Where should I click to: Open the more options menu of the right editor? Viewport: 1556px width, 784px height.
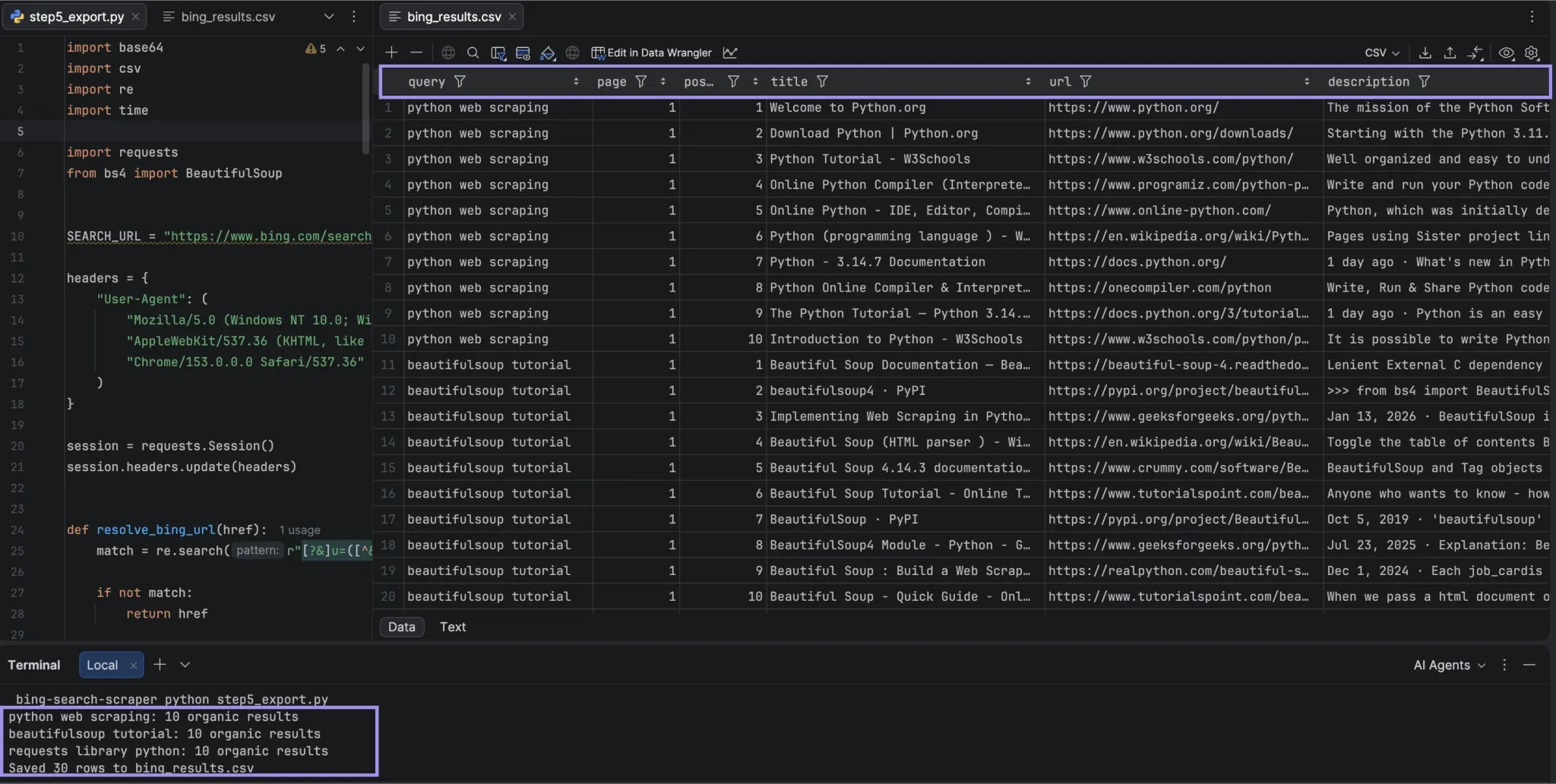pyautogui.click(x=1532, y=16)
